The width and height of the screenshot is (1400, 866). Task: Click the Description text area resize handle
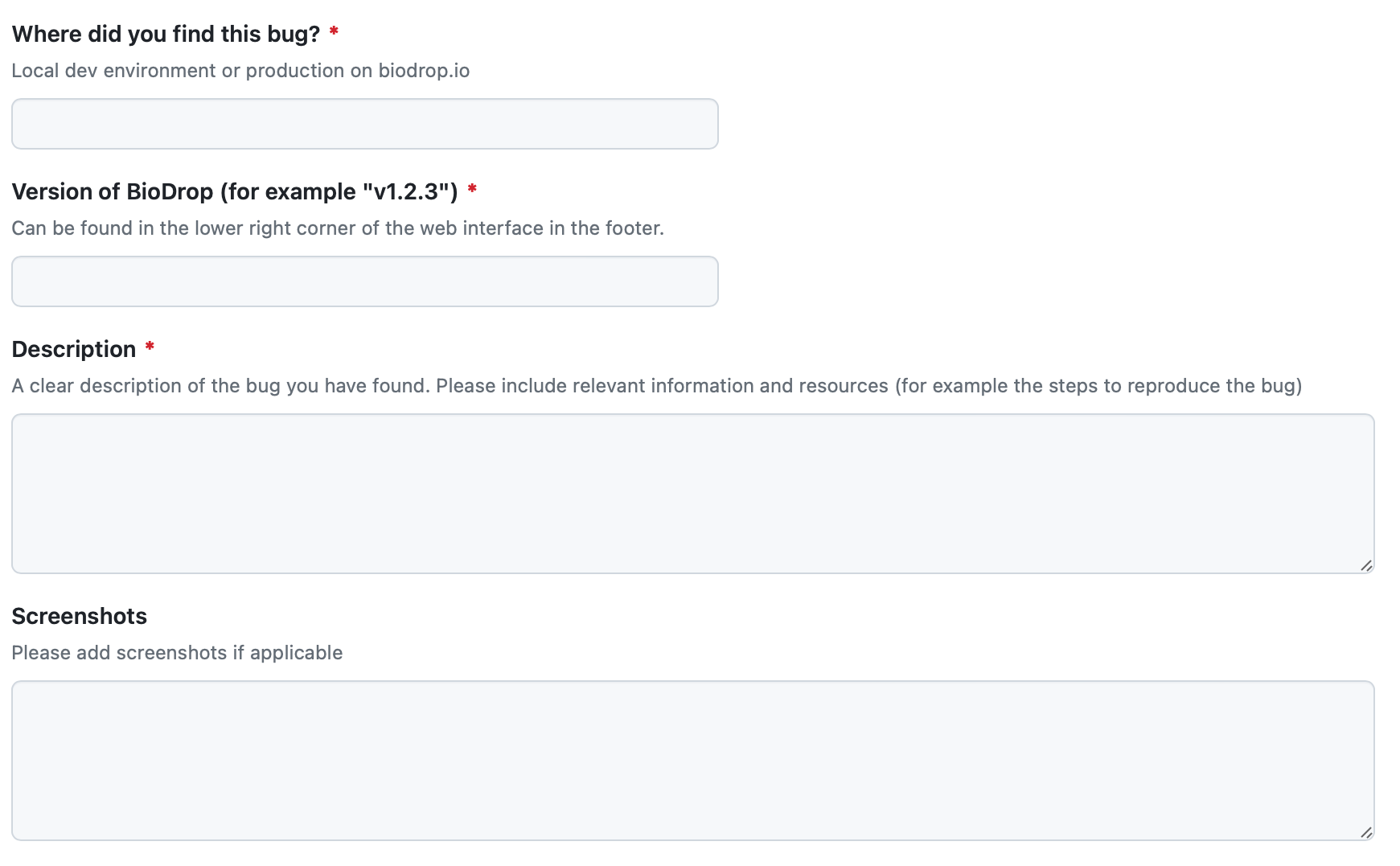(1366, 565)
